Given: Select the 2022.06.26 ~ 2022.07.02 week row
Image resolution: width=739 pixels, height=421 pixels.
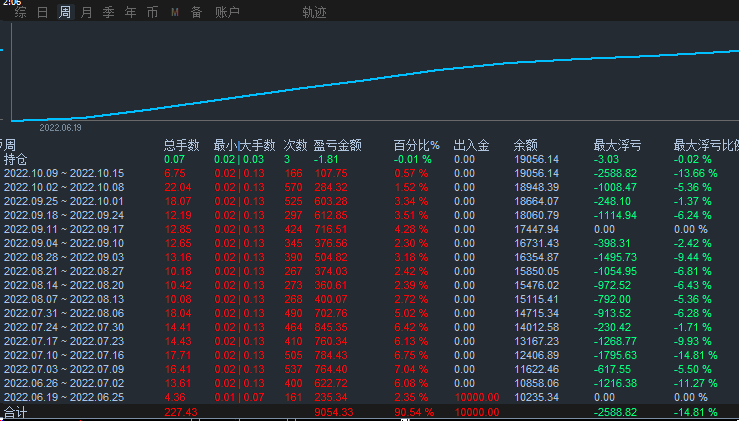Looking at the screenshot, I should (x=370, y=383).
